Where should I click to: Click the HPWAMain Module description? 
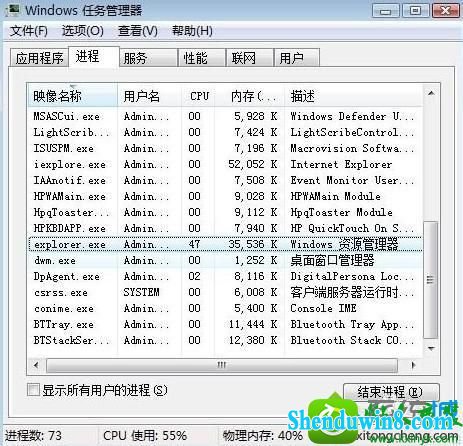pyautogui.click(x=335, y=196)
